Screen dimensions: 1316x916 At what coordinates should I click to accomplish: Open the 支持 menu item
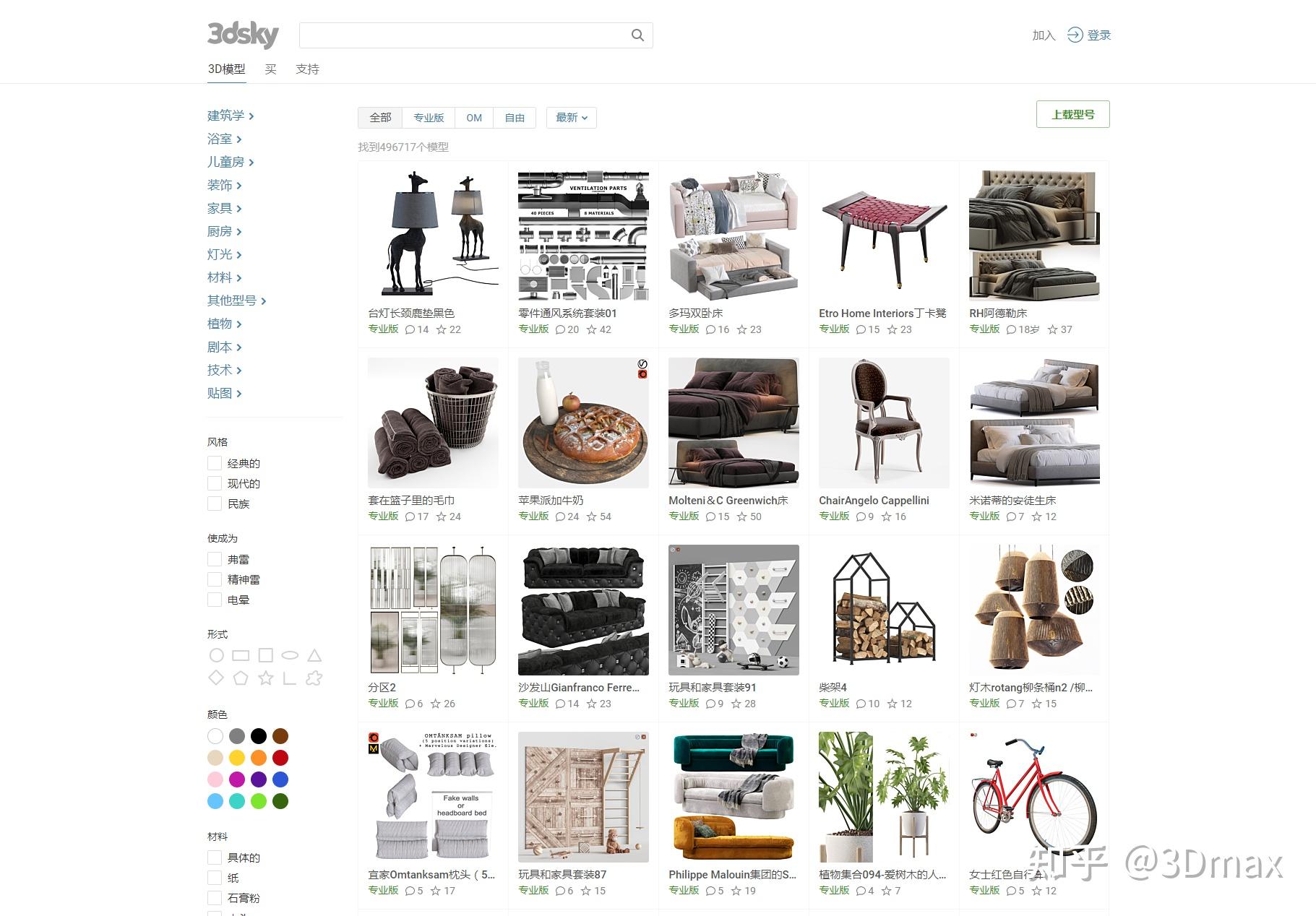coord(307,69)
